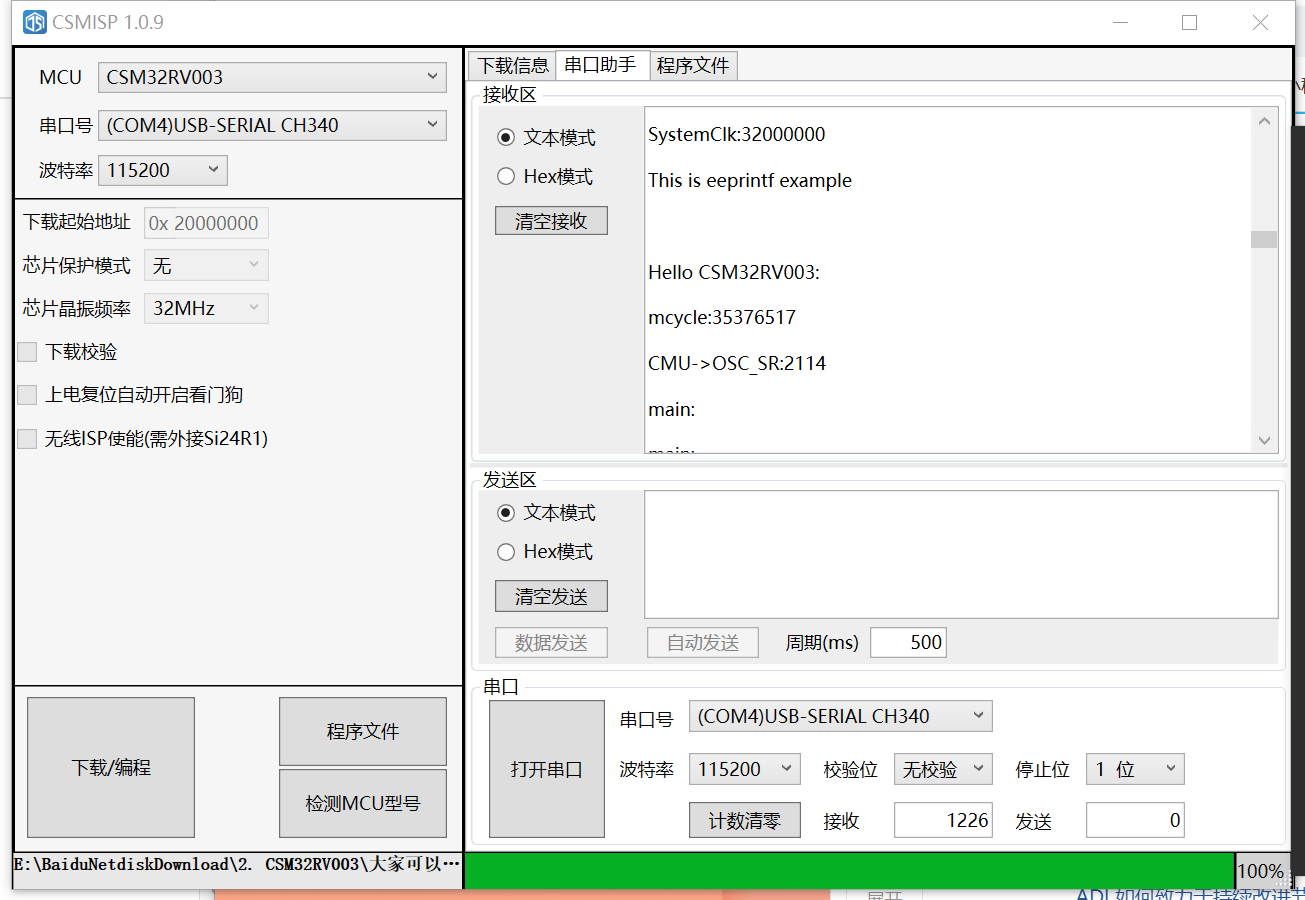Image resolution: width=1305 pixels, height=900 pixels.
Task: Click the 周期(ms) field showing 500
Action: click(x=908, y=642)
